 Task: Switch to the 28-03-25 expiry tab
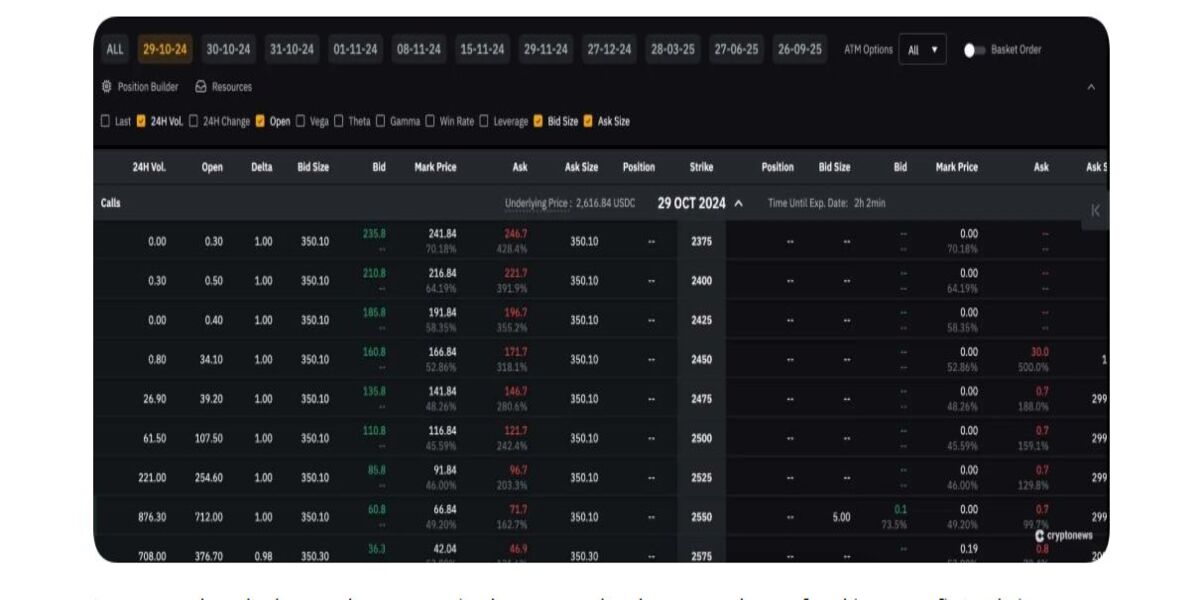click(673, 49)
